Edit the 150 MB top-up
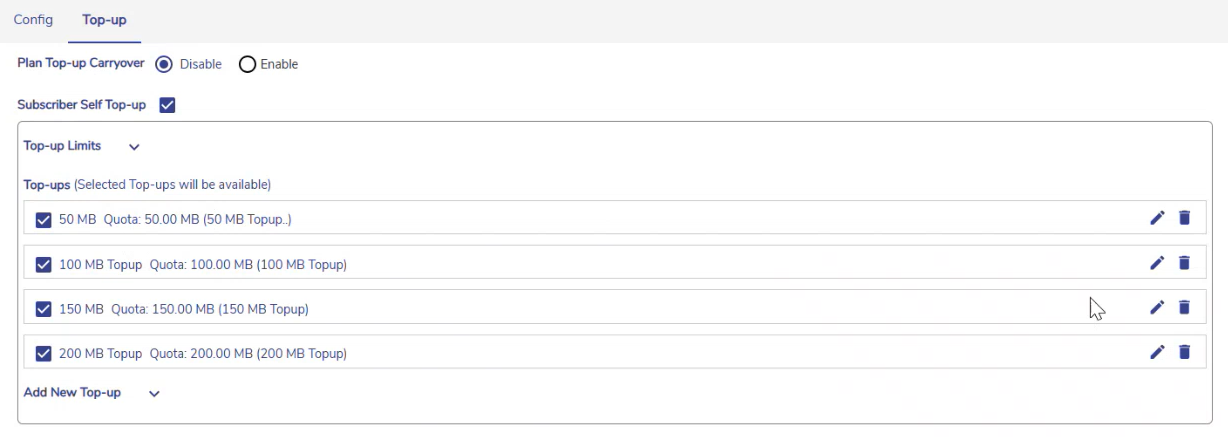Viewport: 1228px width, 437px height. pos(1158,308)
